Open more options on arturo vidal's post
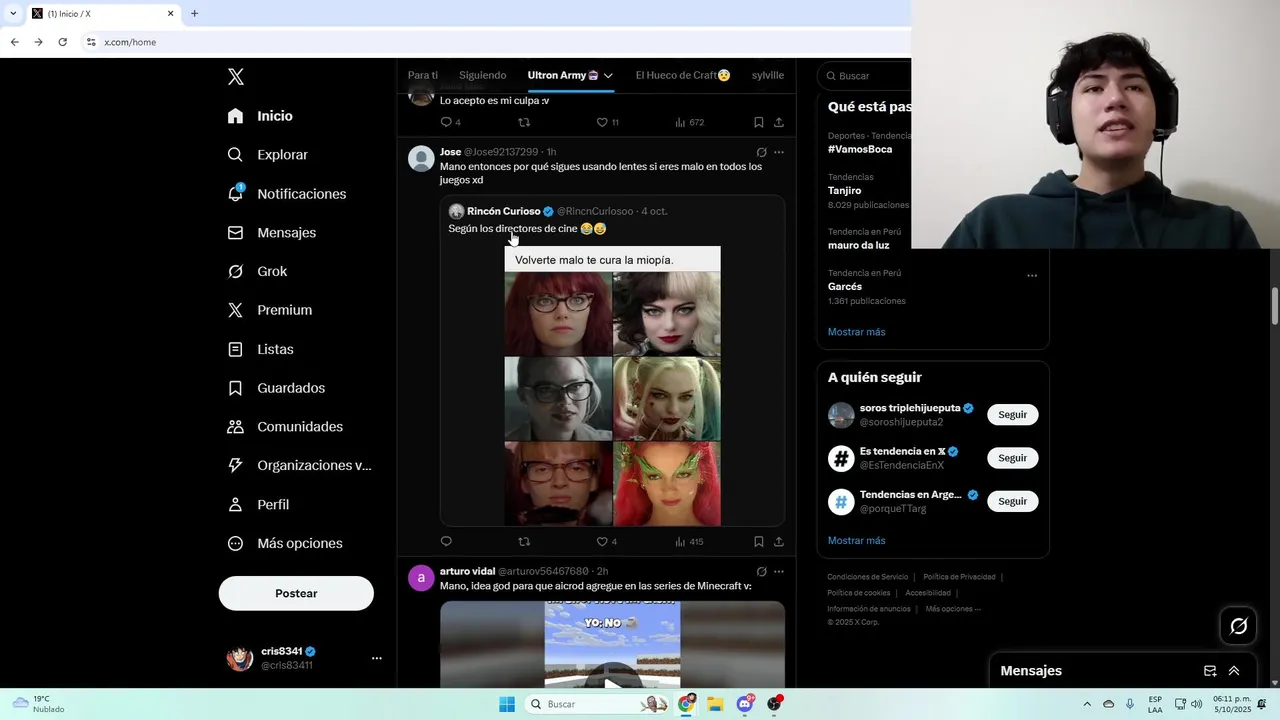The image size is (1280, 720). click(779, 572)
